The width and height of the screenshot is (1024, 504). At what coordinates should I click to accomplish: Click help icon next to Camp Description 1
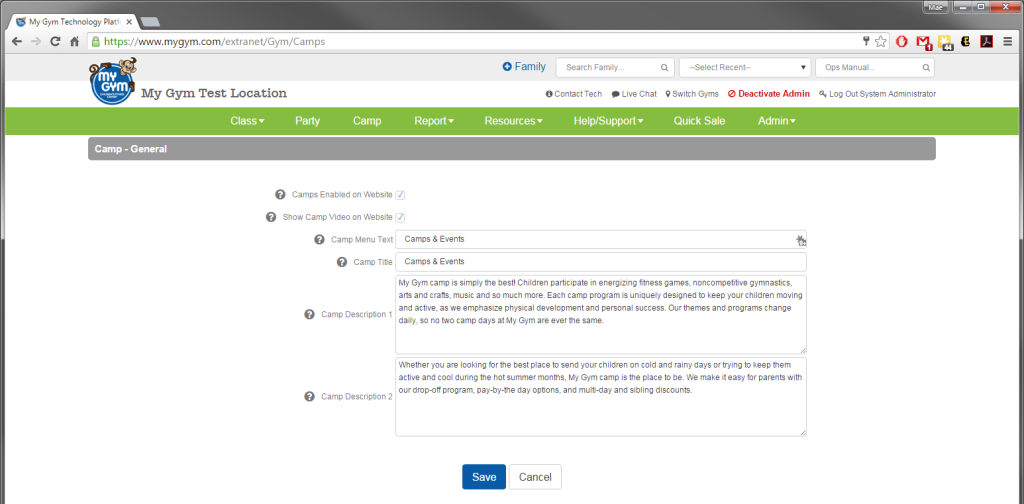point(309,314)
